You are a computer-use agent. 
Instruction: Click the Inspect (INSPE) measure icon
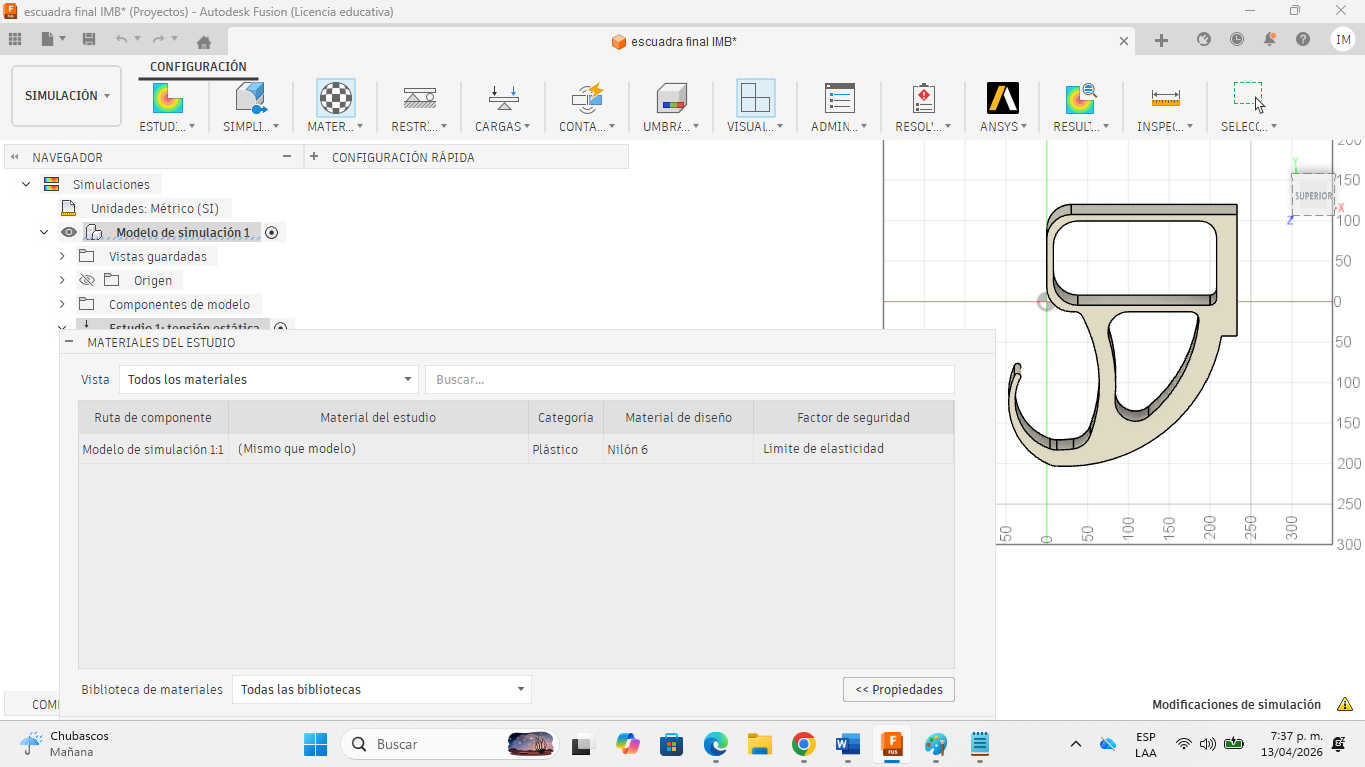coord(1165,98)
